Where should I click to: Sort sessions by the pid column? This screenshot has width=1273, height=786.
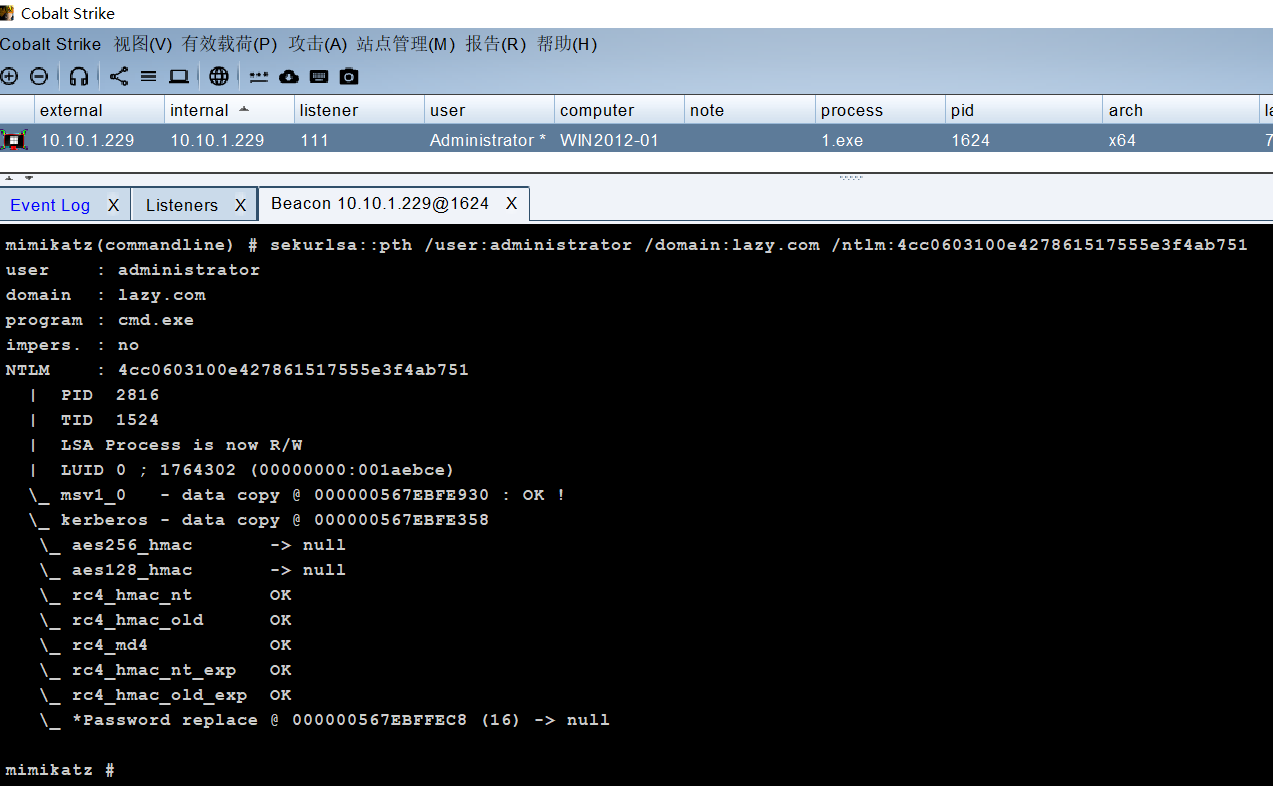1024,110
